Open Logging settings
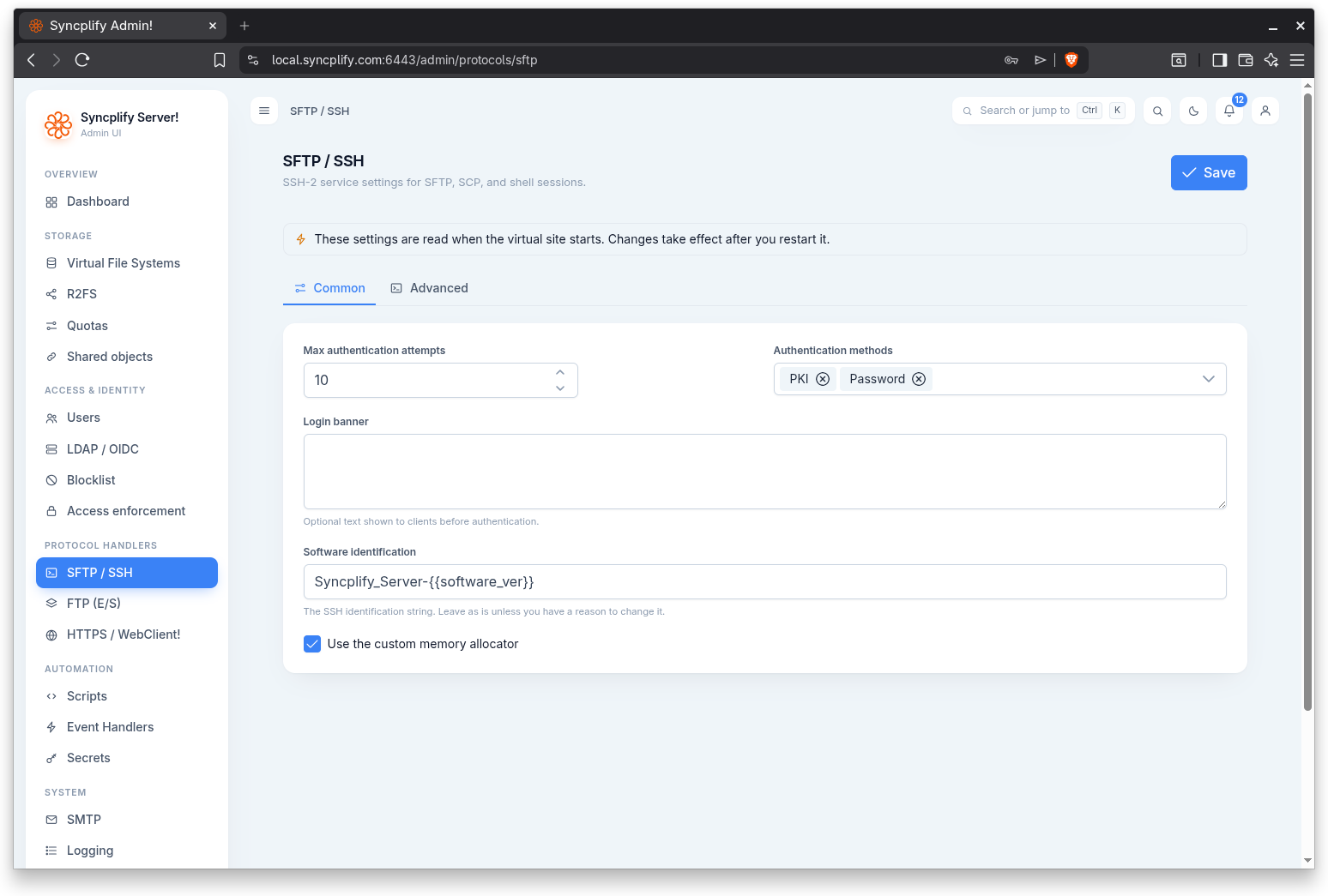This screenshot has height=896, width=1328. point(127,851)
